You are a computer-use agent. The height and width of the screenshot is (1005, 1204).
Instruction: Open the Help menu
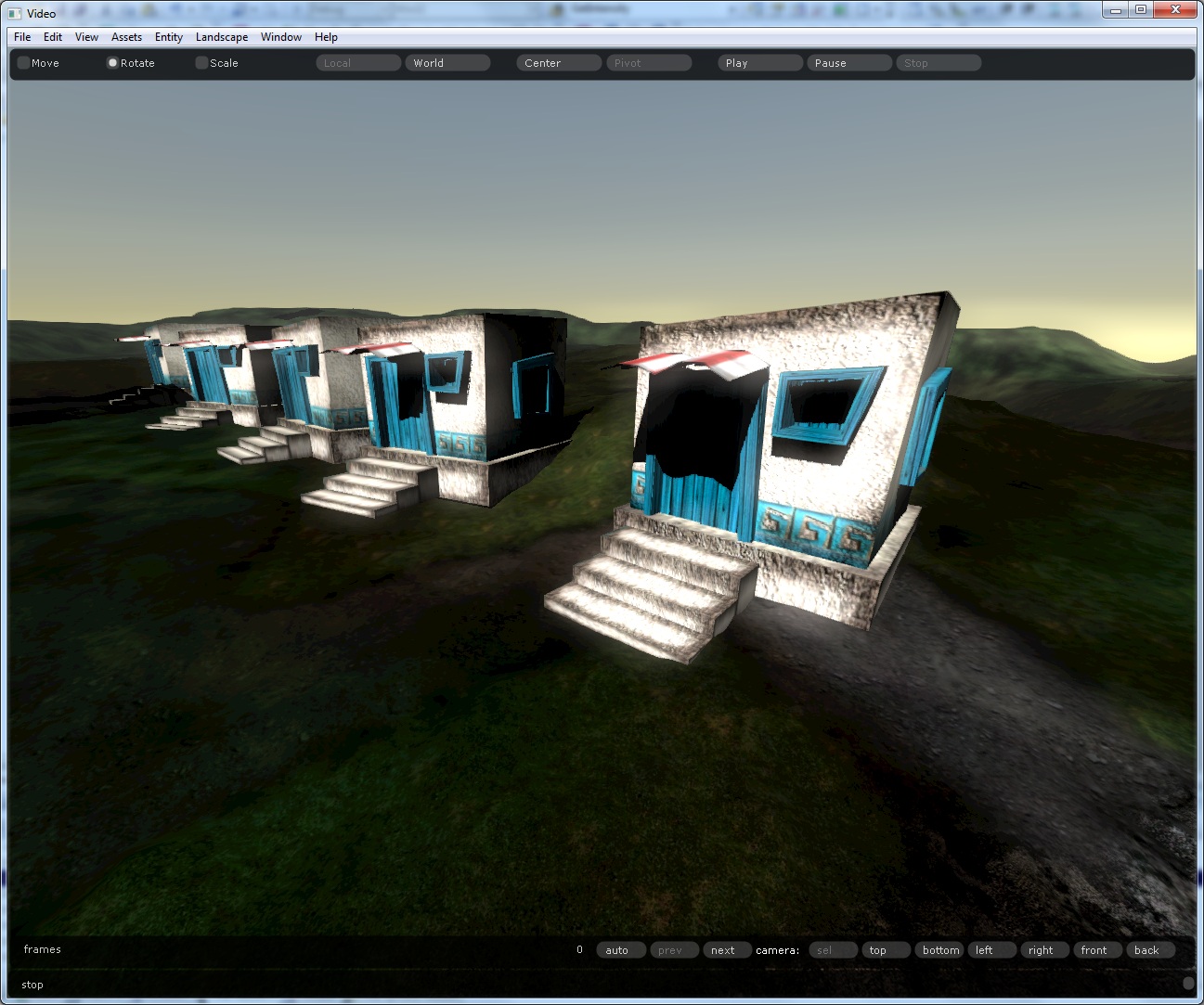click(326, 37)
